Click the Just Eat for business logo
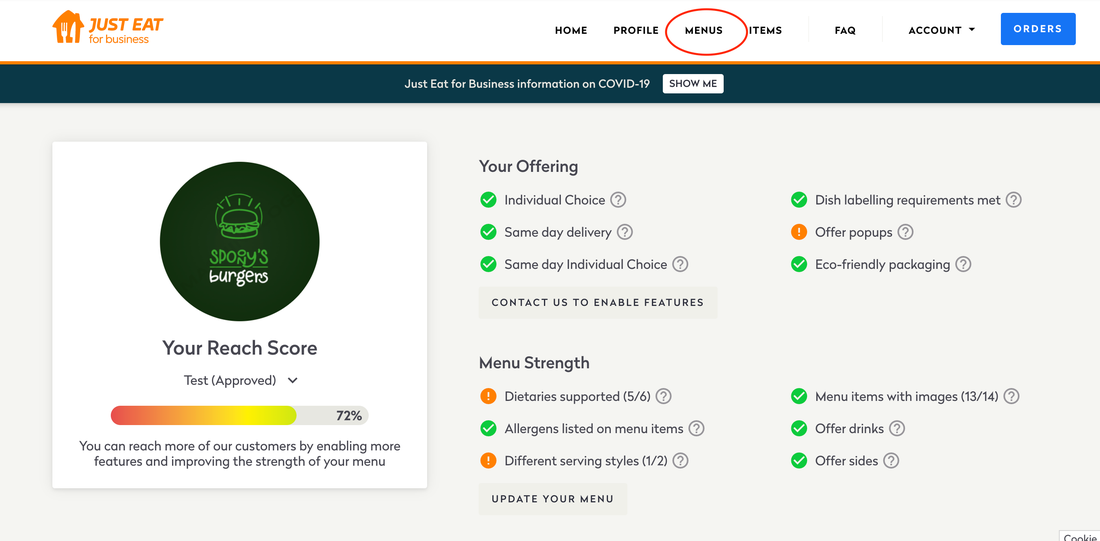 click(x=108, y=28)
